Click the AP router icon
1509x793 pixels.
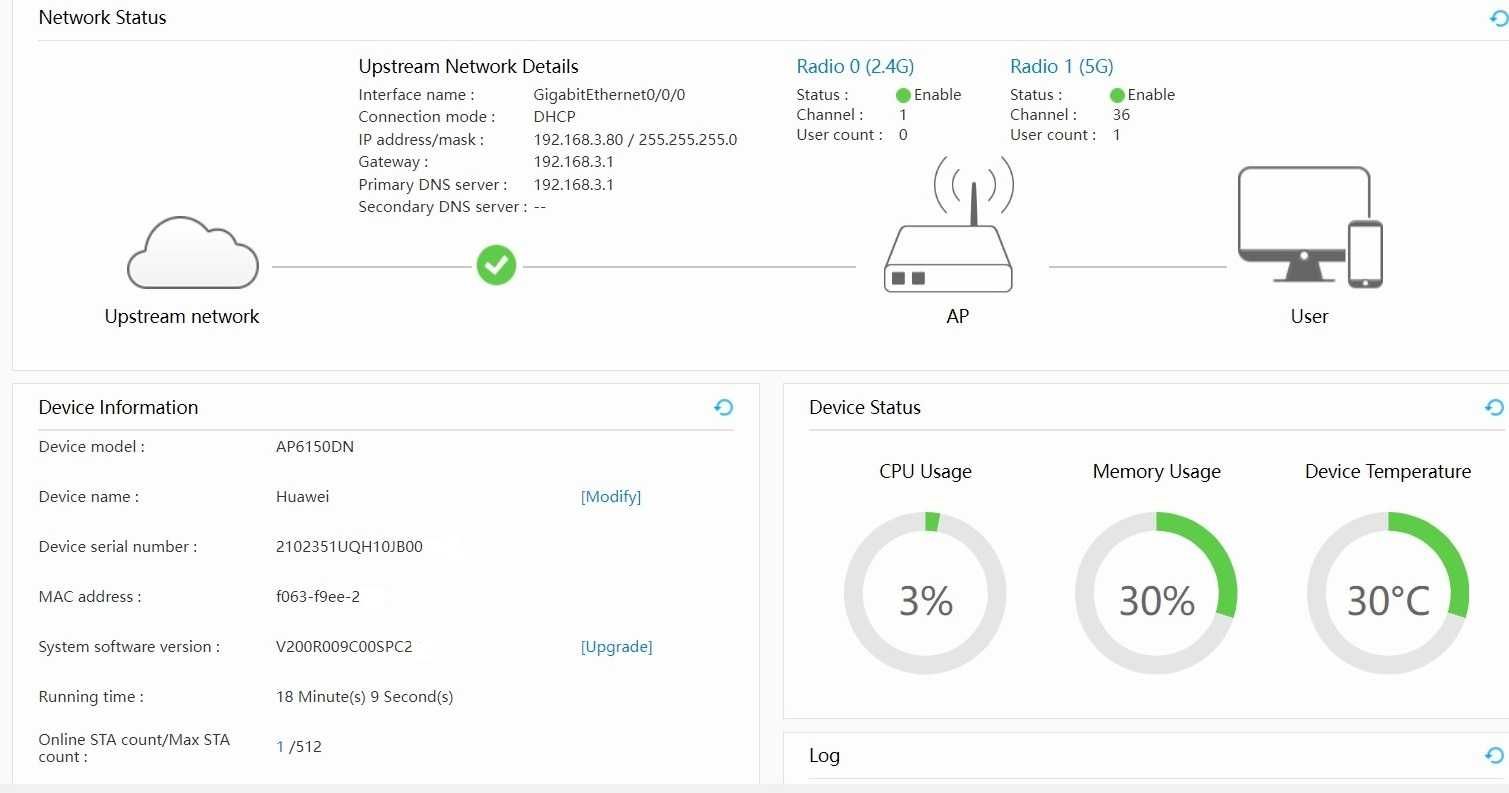(948, 225)
